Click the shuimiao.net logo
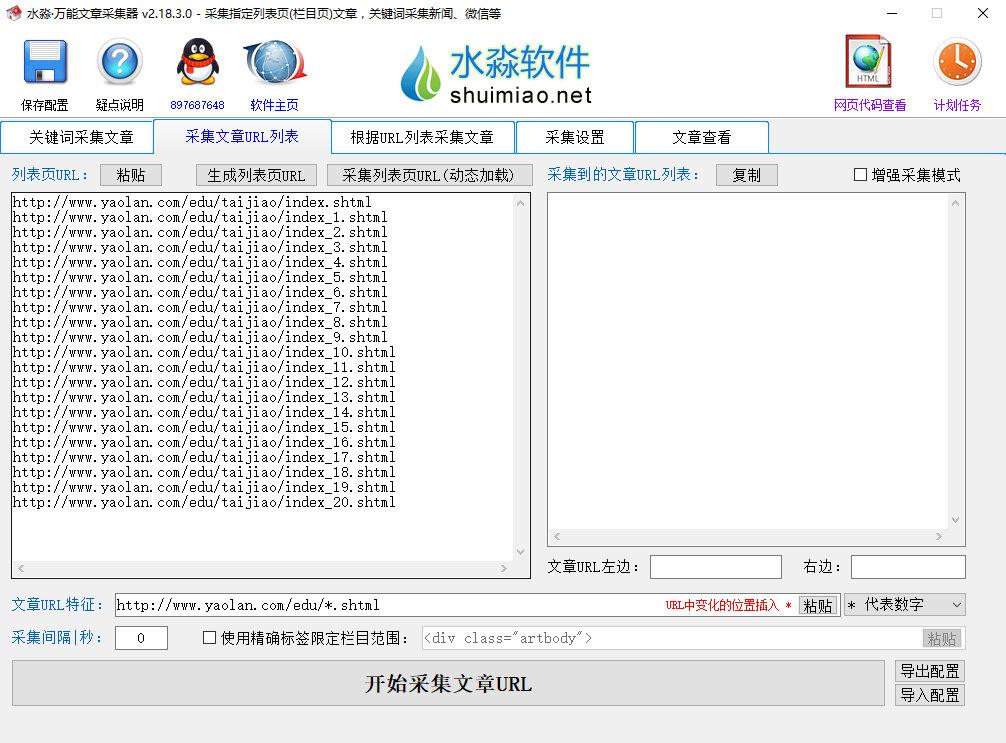Viewport: 1006px width, 743px height. [x=496, y=74]
